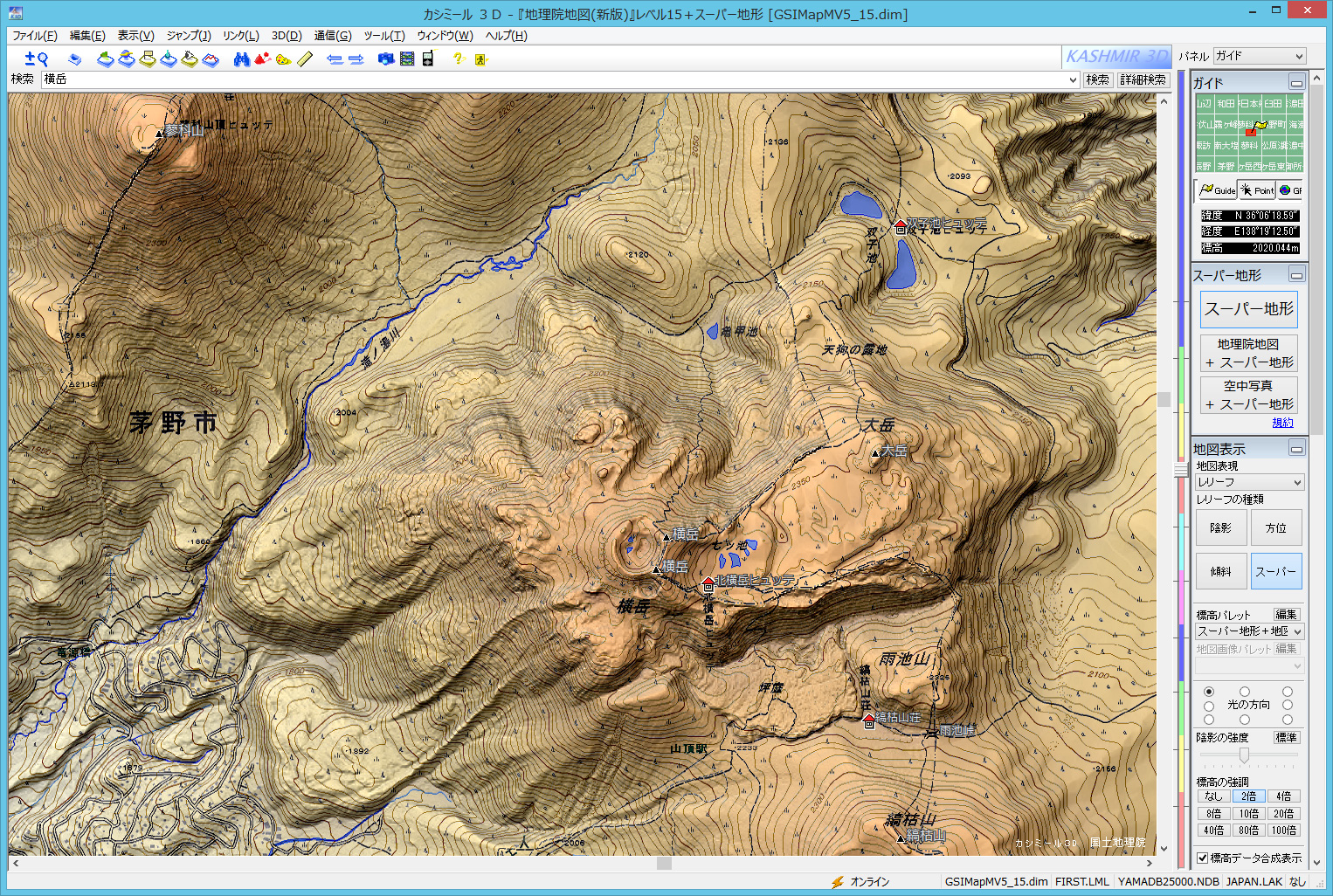Collapse the スーパー地形 panel section
1333x896 pixels.
point(1296,275)
